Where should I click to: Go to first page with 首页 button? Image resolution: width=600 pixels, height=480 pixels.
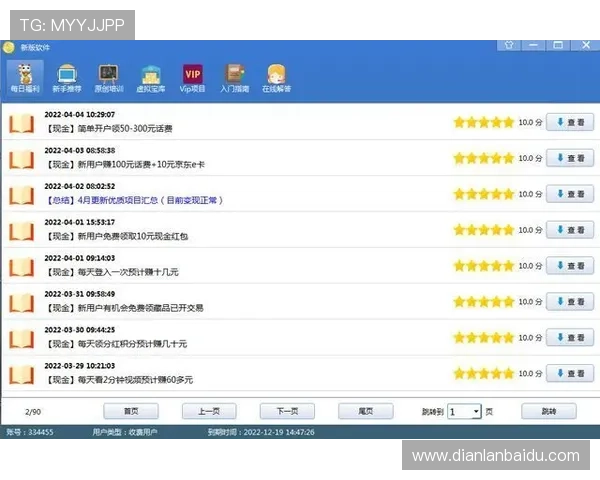(131, 411)
